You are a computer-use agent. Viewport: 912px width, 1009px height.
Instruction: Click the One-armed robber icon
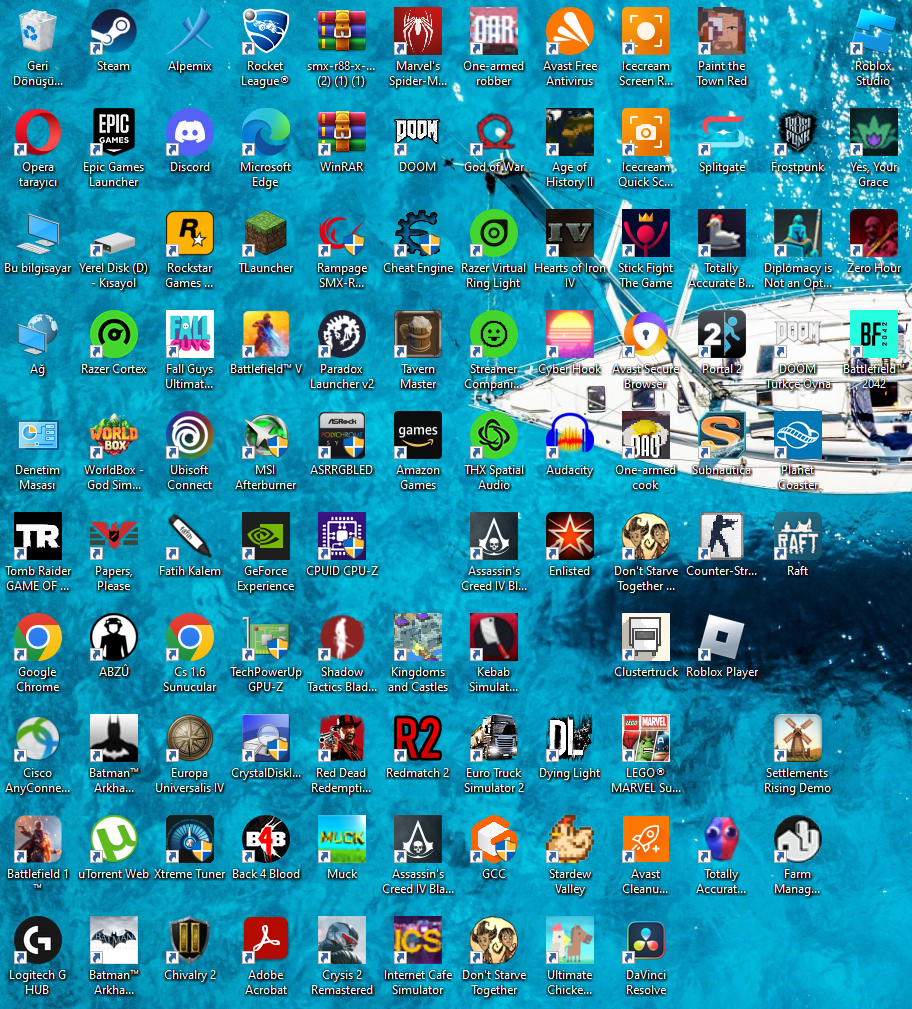[x=494, y=32]
